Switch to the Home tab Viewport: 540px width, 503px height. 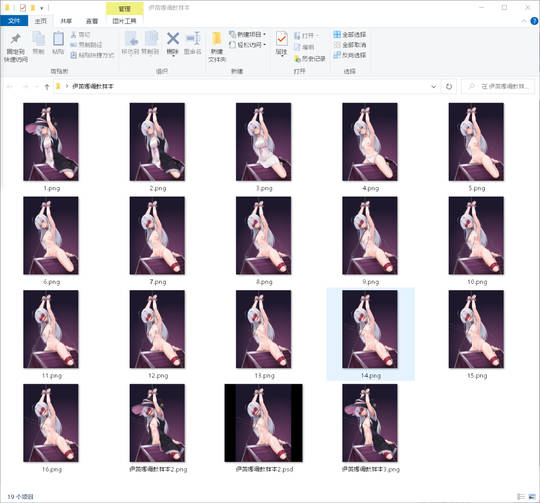(40, 21)
